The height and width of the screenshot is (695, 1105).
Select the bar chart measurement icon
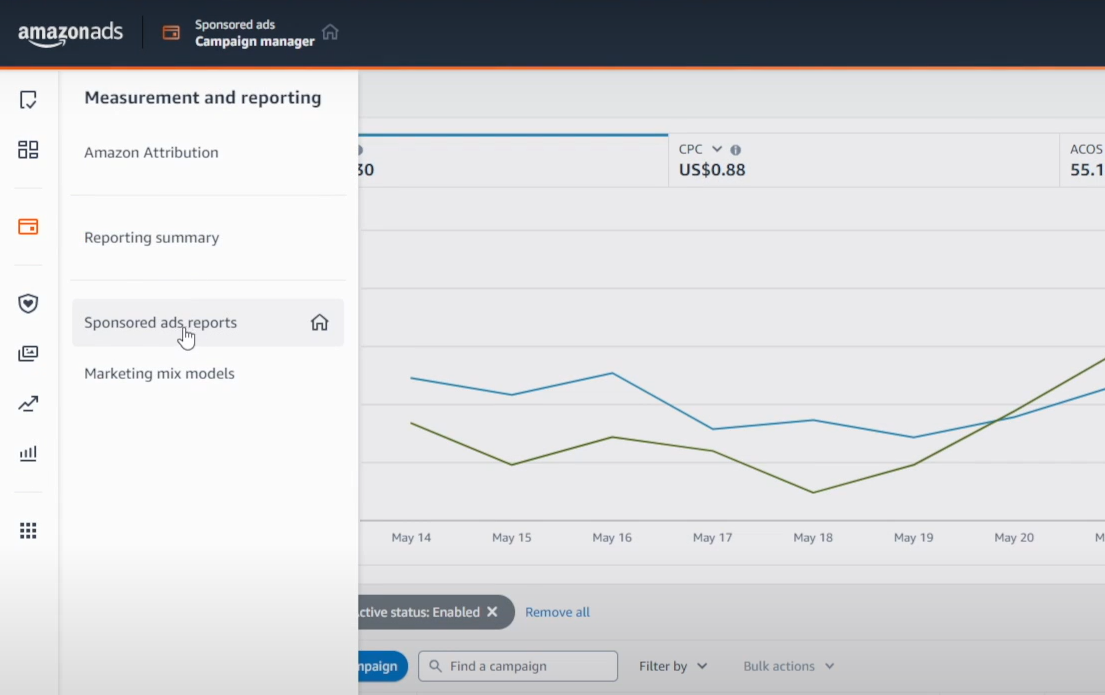click(x=27, y=453)
